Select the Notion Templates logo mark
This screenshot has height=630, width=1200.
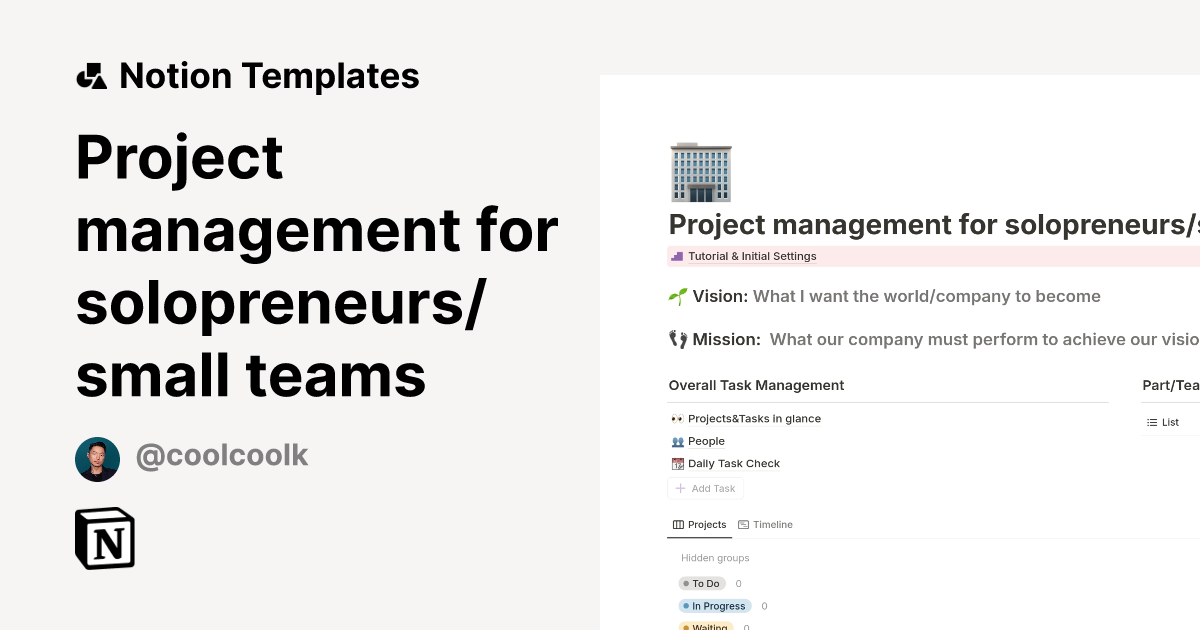[x=91, y=75]
